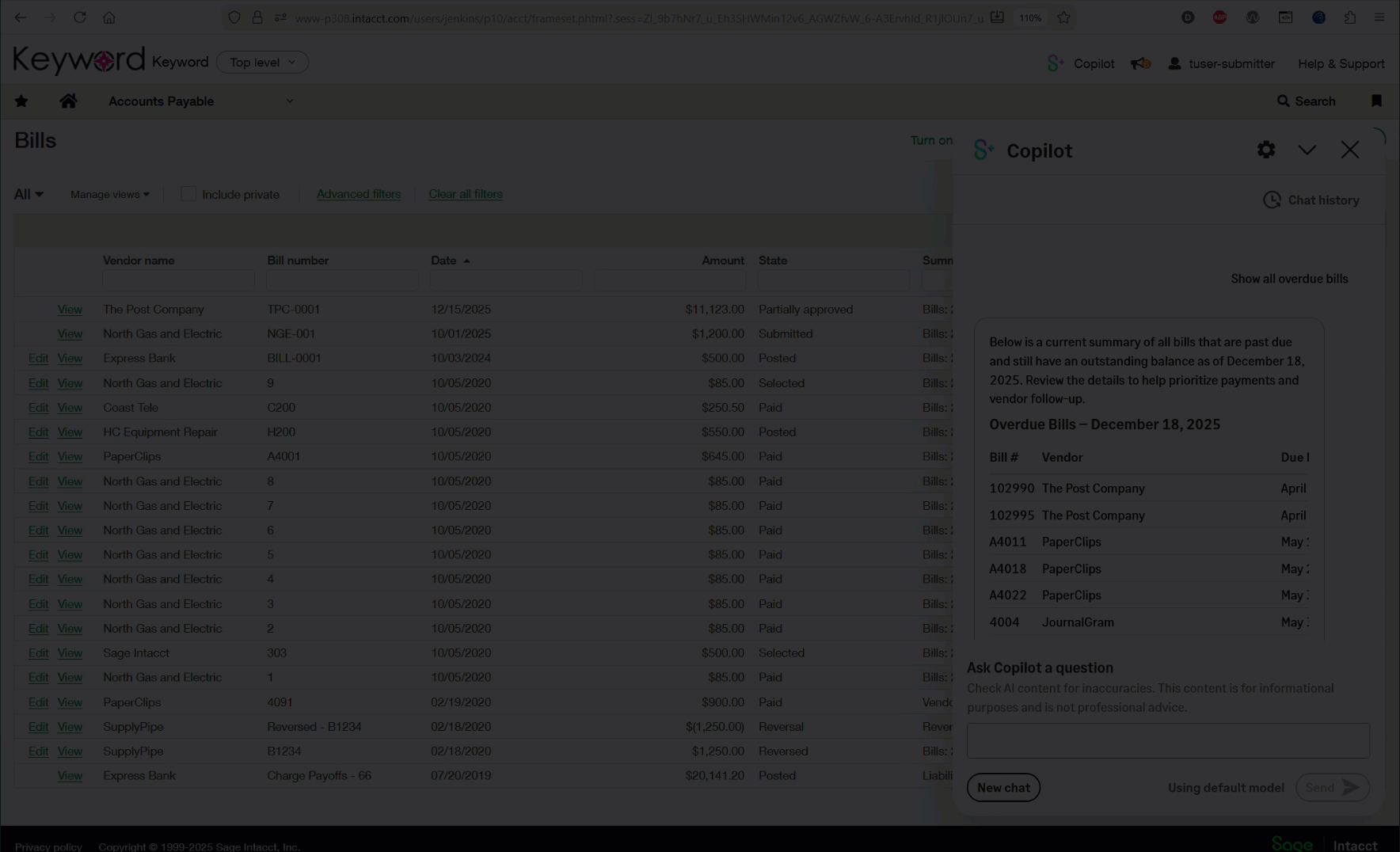
Task: Open the browser extensions puzzle icon
Action: coord(1349,17)
